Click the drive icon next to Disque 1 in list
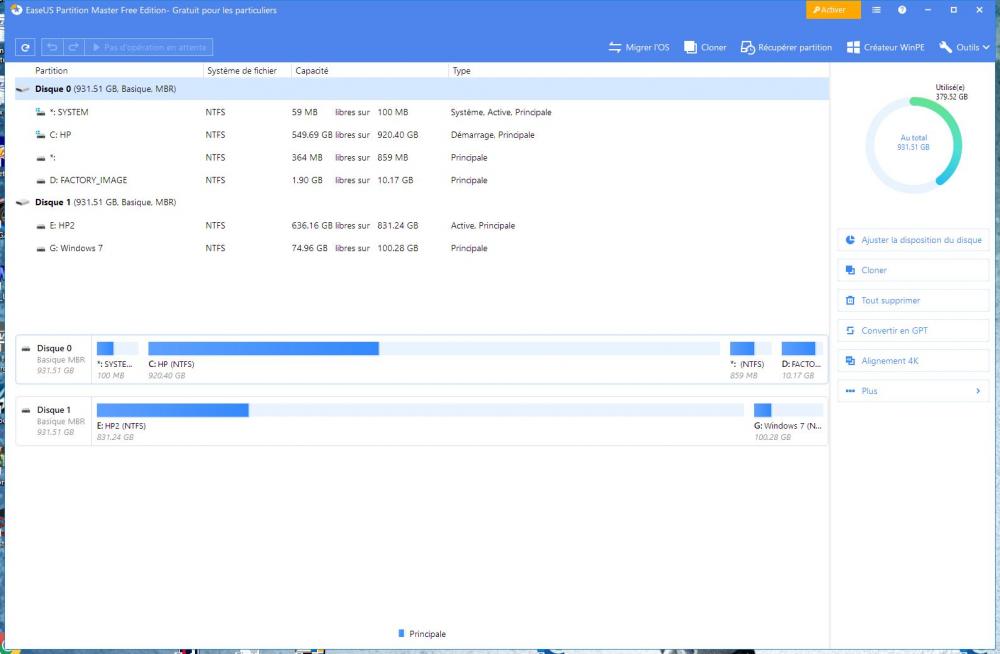This screenshot has width=1000, height=654. pyautogui.click(x=23, y=202)
